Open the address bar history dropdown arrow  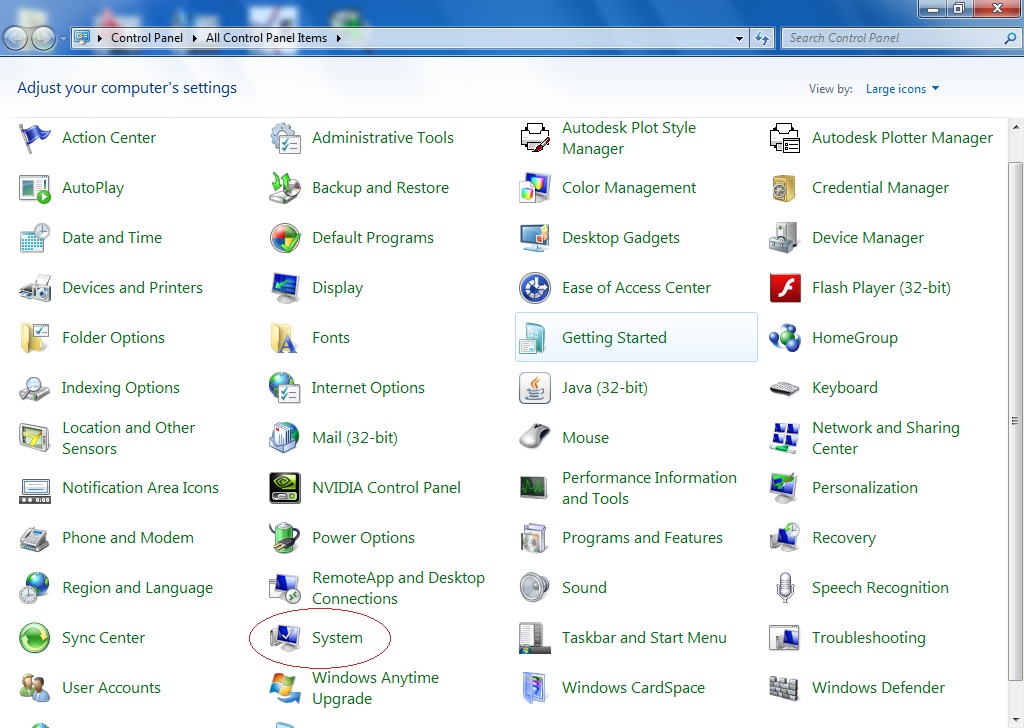pos(740,38)
